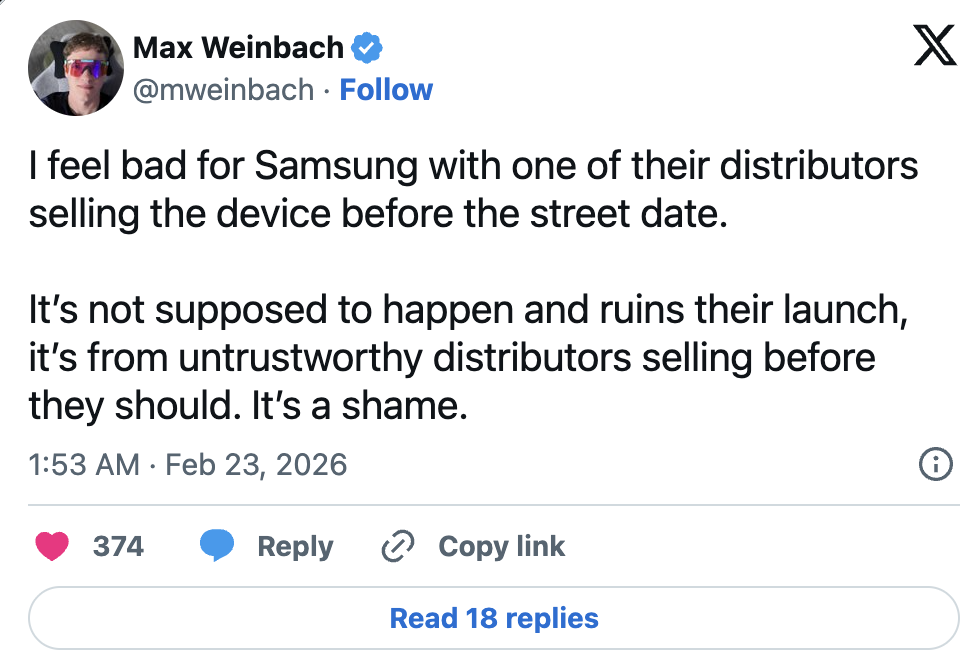
Task: Click the X logo icon
Action: (935, 47)
